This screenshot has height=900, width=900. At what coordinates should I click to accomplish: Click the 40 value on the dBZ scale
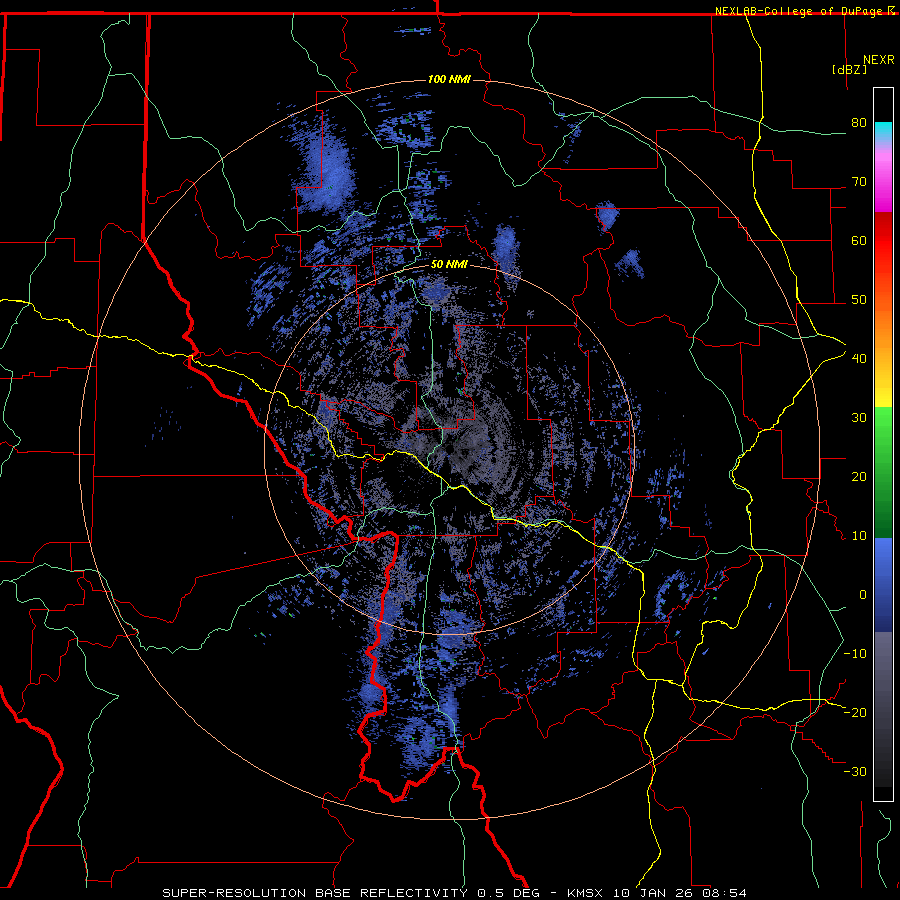[x=859, y=359]
